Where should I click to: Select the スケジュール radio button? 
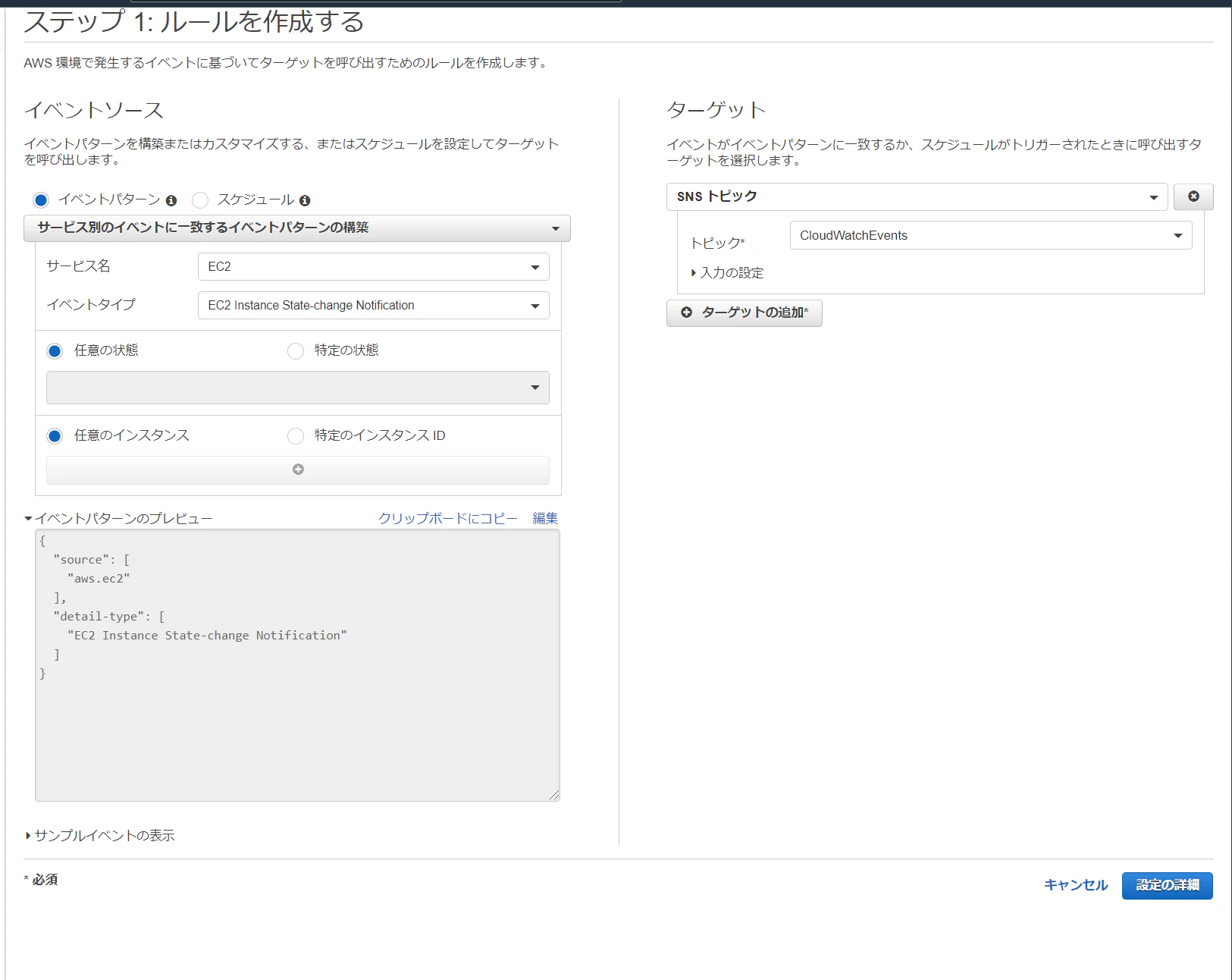(200, 200)
